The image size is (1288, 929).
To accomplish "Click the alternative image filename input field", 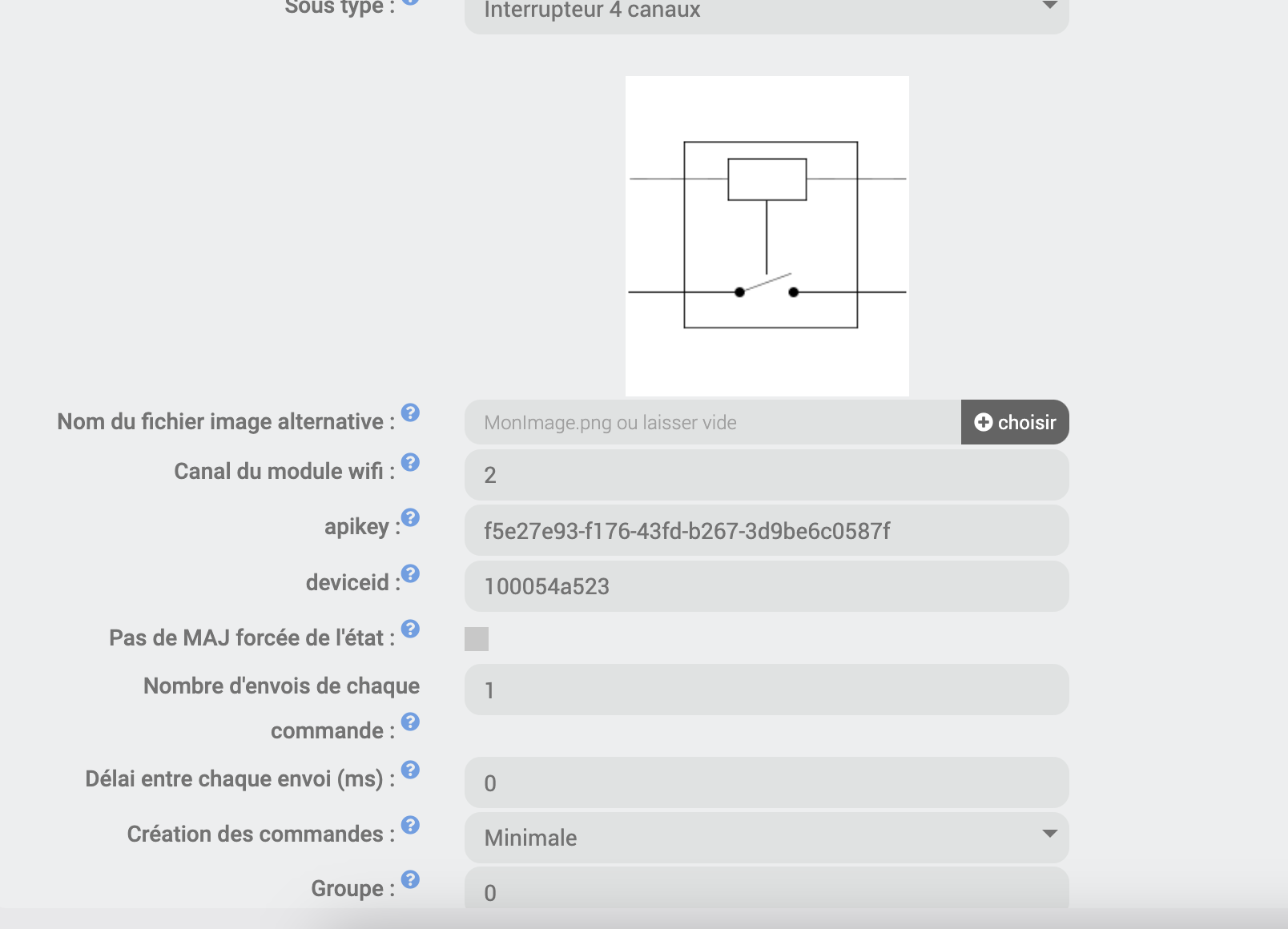I will tap(712, 423).
